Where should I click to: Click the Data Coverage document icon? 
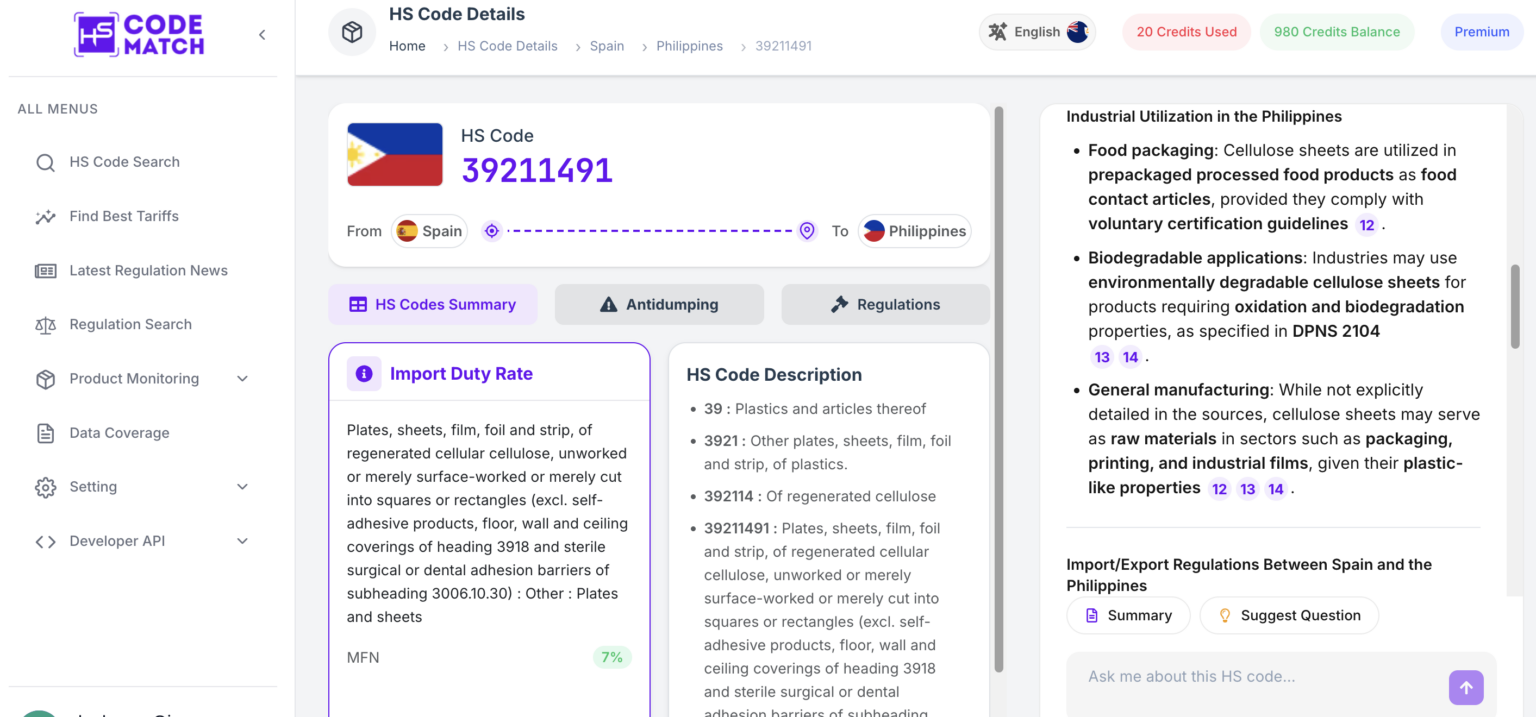coord(45,433)
